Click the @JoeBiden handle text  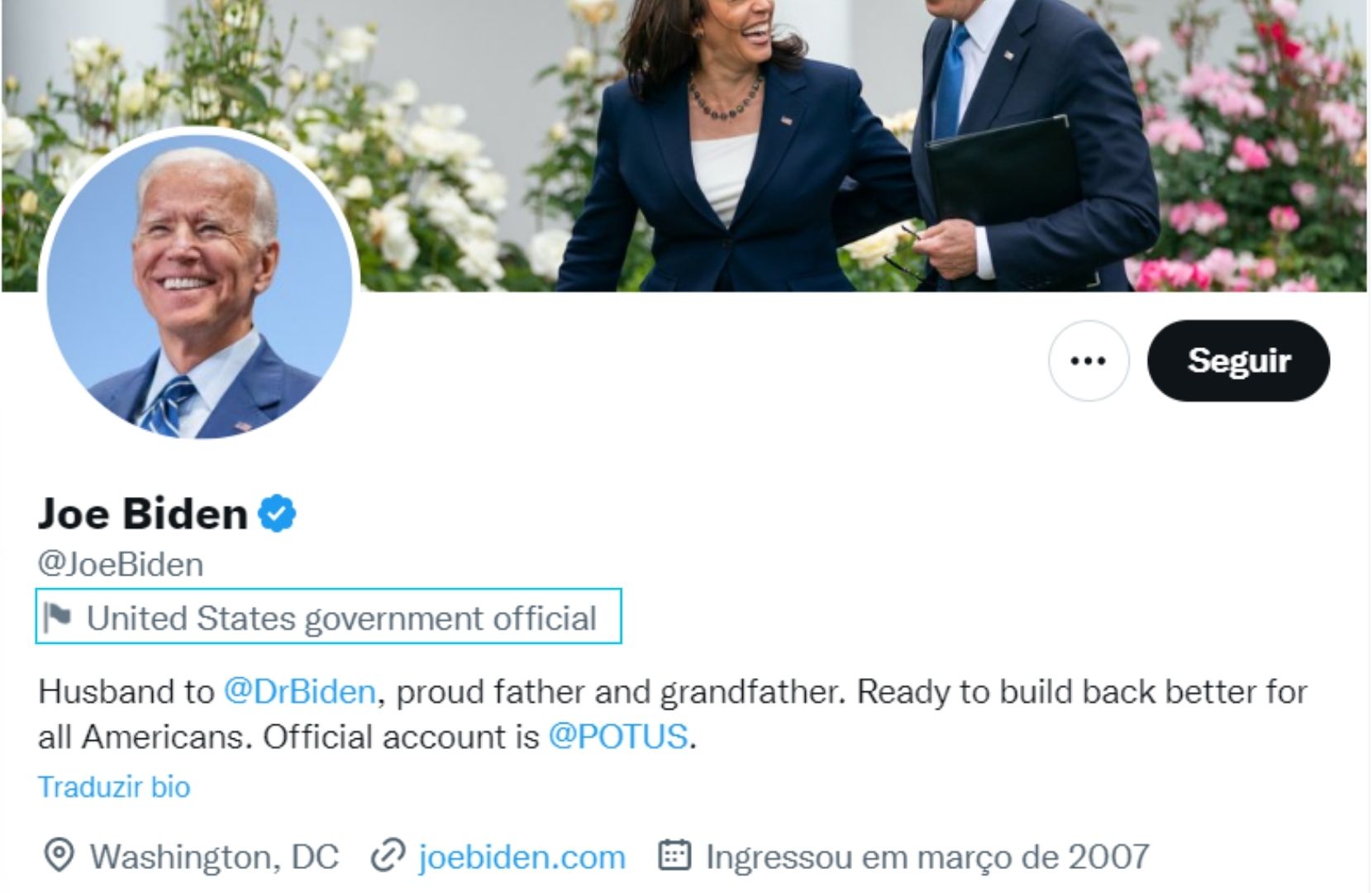pos(121,565)
